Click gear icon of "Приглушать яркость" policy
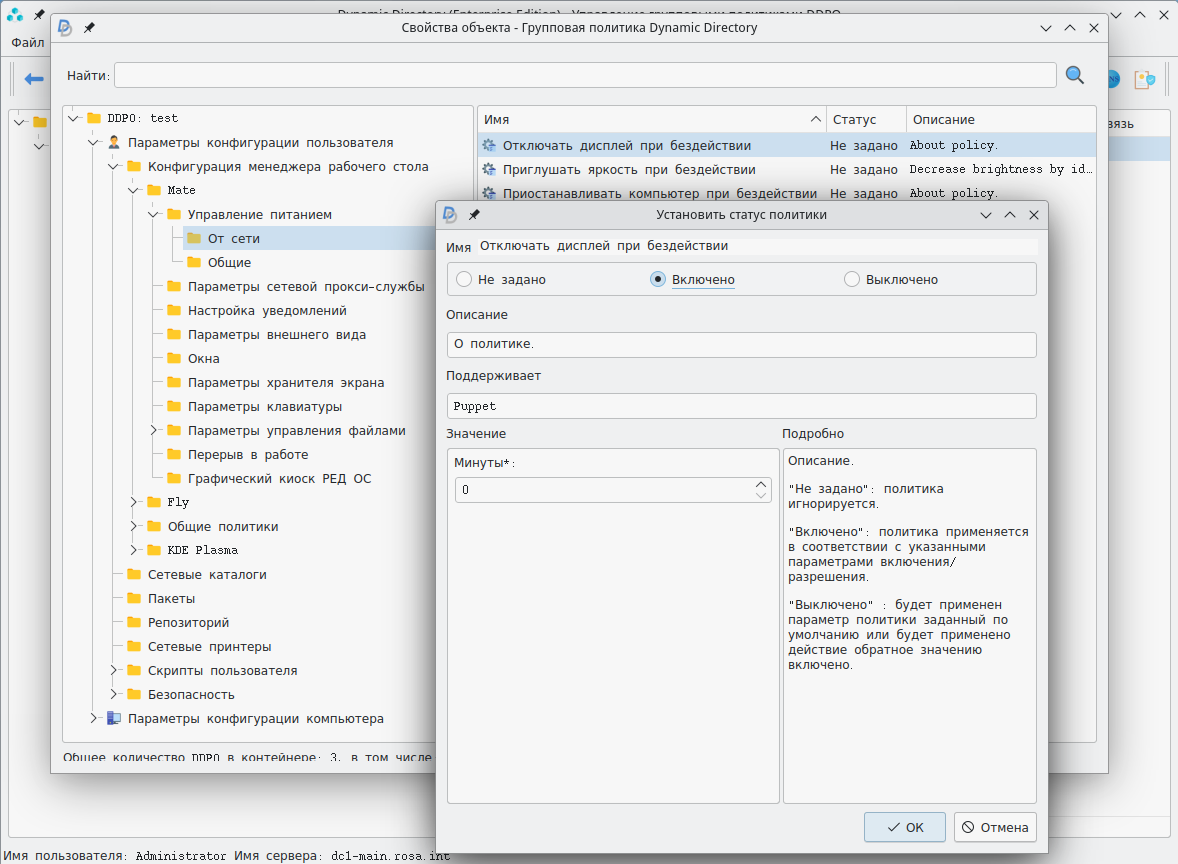This screenshot has width=1178, height=864. click(x=489, y=170)
